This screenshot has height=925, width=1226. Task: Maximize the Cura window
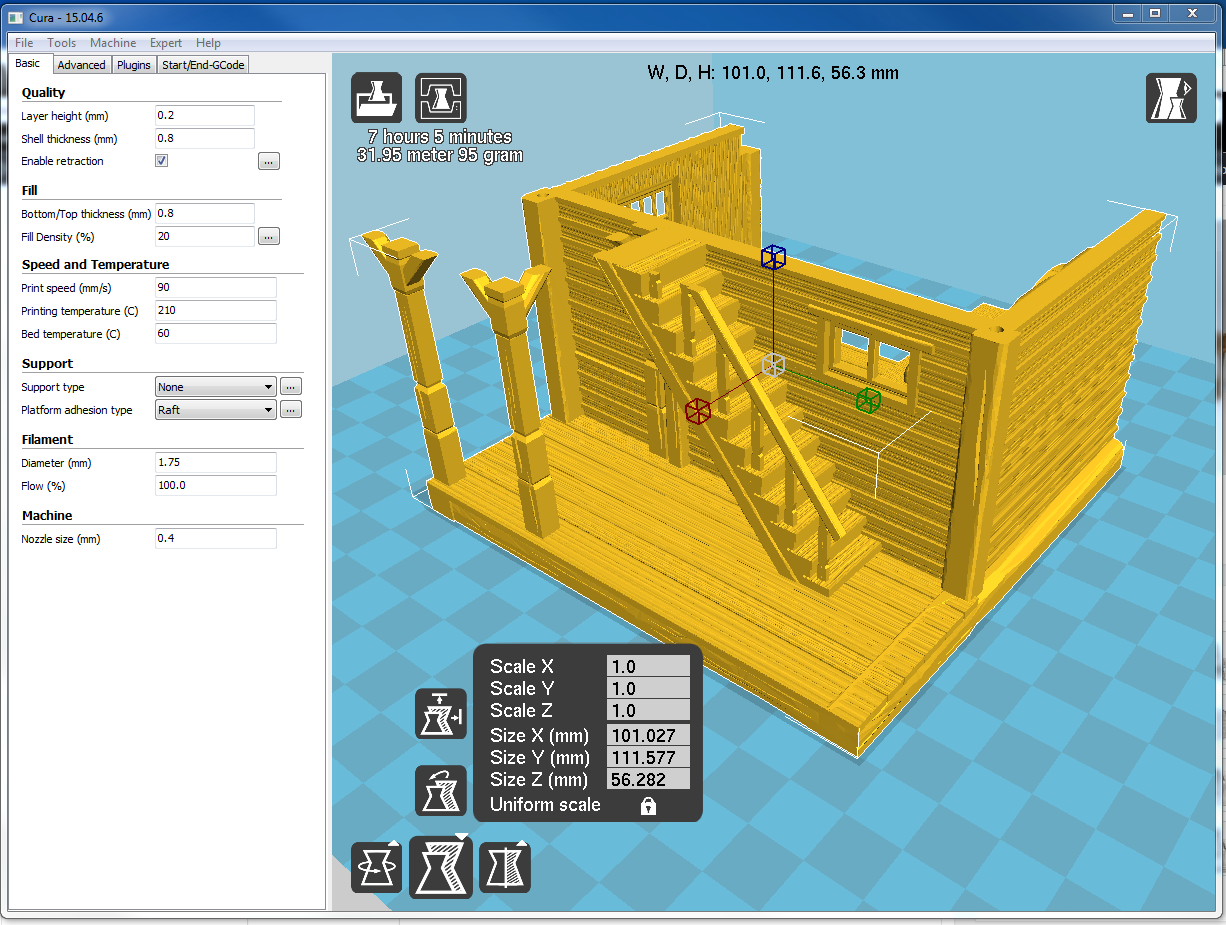tap(1155, 13)
